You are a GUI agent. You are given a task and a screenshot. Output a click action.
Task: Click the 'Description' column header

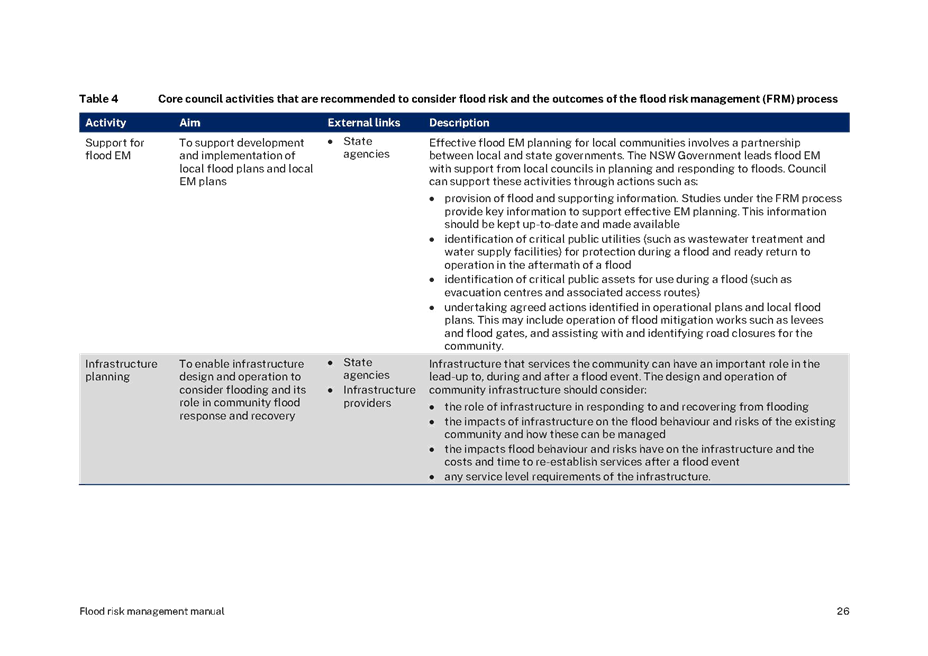[x=459, y=123]
